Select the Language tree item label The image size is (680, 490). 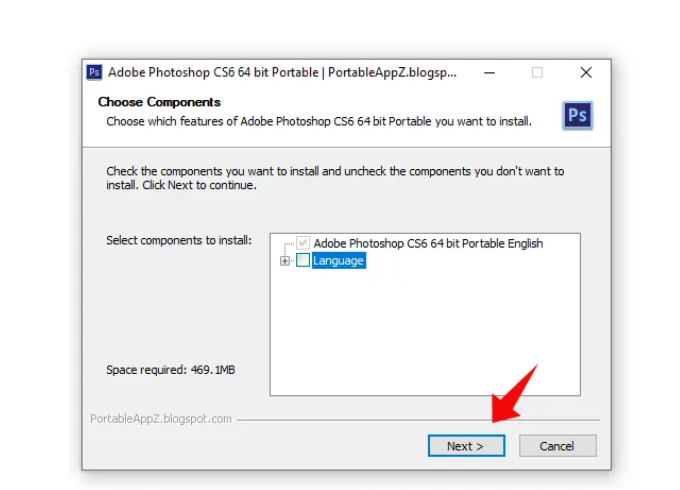point(338,261)
